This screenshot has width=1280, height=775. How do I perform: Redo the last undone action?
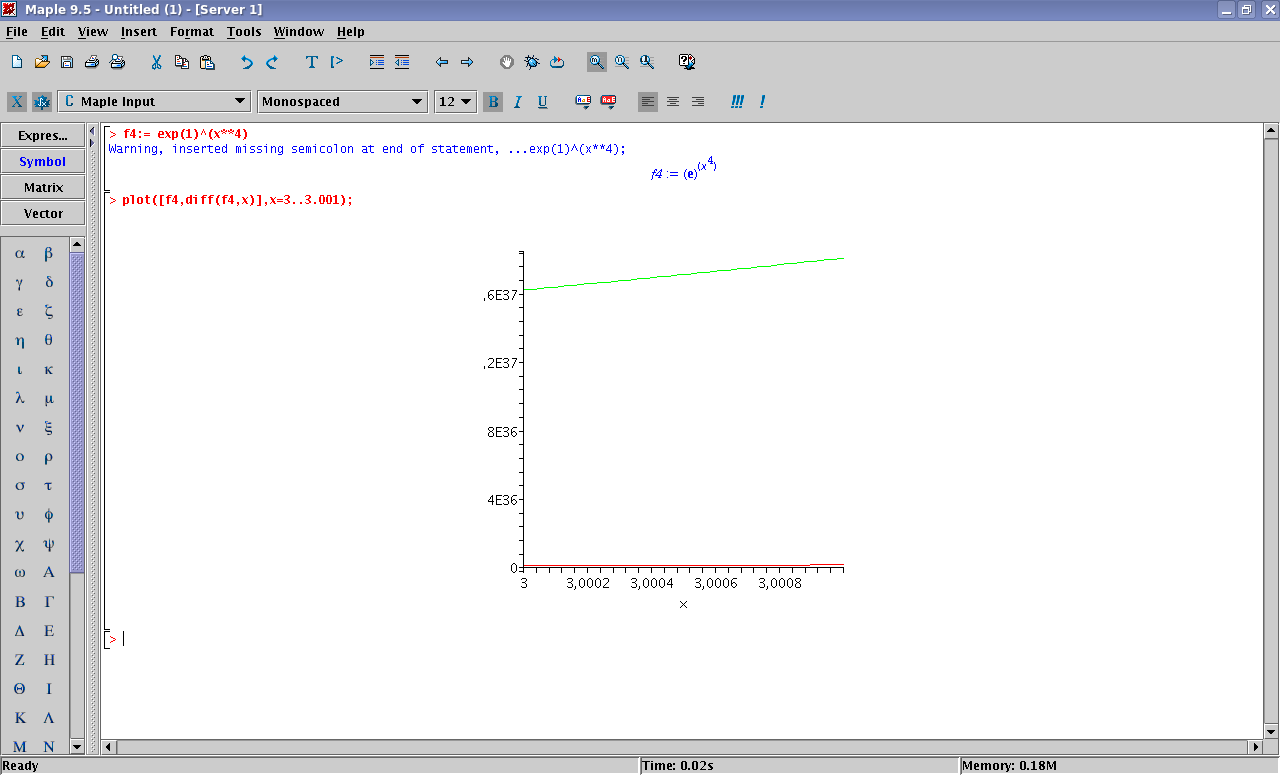272,62
